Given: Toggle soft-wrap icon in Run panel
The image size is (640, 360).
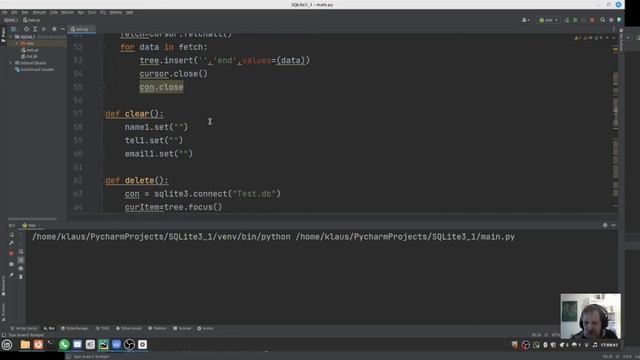Looking at the screenshot, I should tap(21, 251).
